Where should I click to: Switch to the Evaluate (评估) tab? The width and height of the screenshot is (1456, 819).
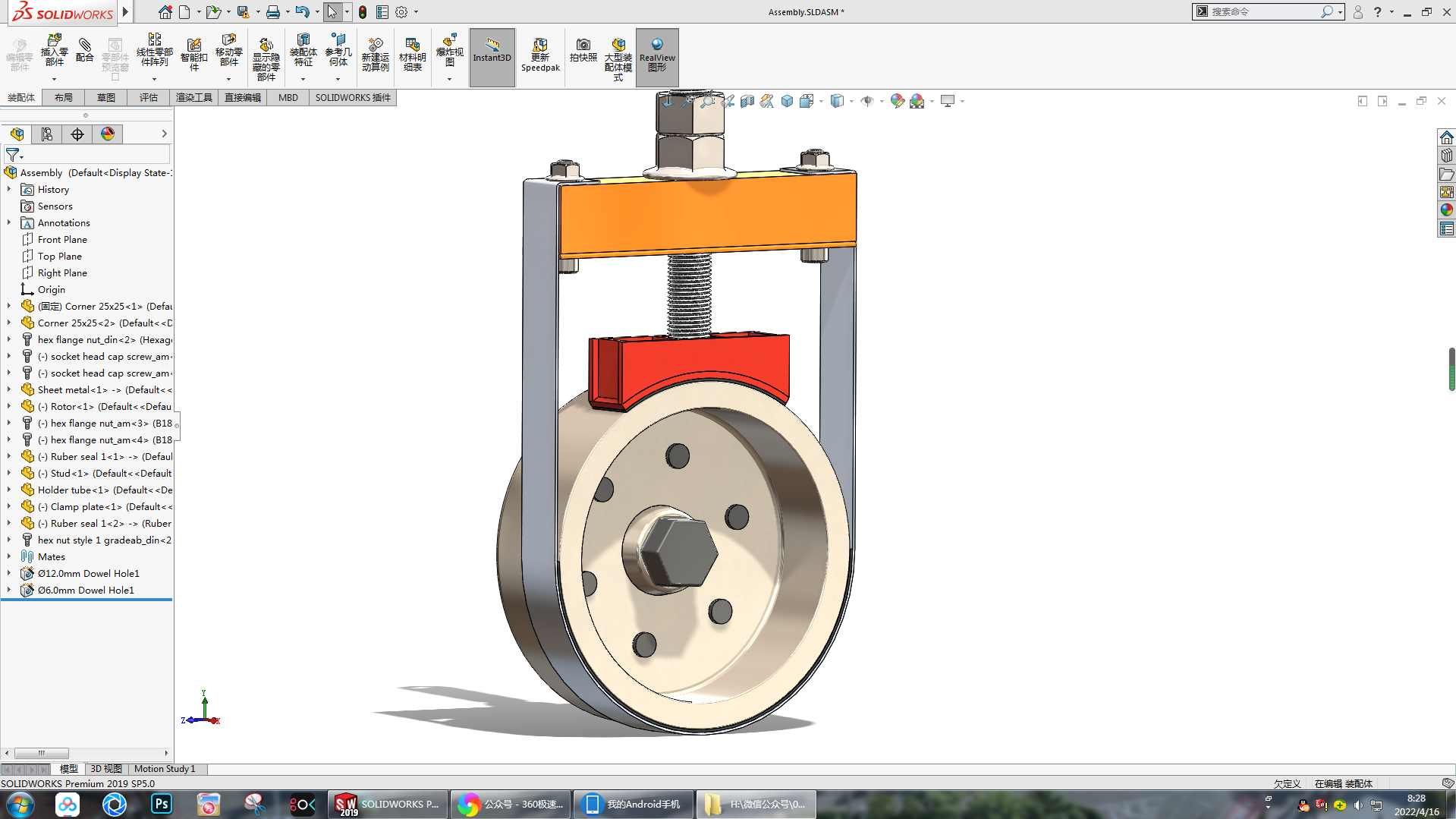click(148, 97)
